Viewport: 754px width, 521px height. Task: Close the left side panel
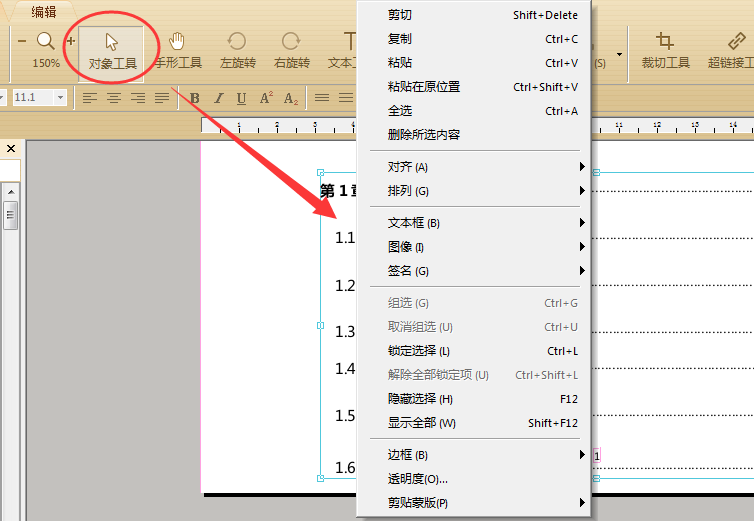[x=11, y=149]
